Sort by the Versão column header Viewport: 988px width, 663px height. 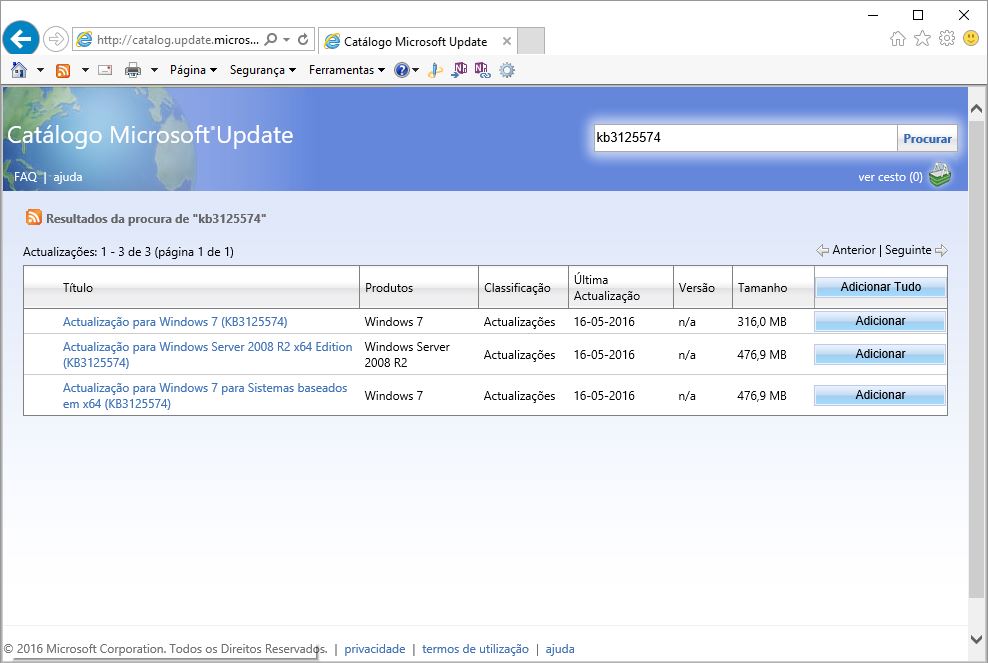point(696,287)
